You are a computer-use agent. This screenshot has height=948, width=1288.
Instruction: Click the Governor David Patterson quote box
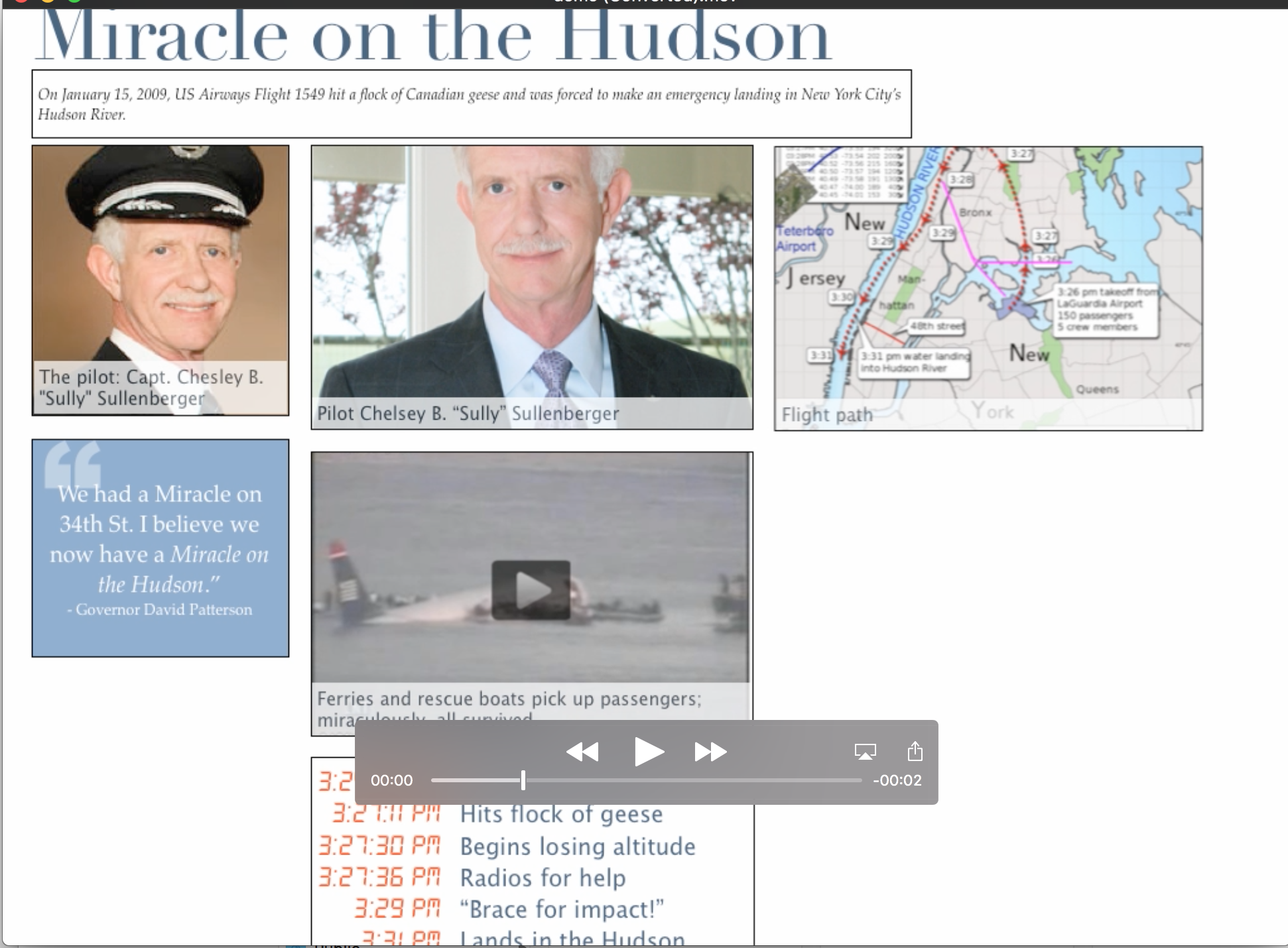pyautogui.click(x=161, y=548)
